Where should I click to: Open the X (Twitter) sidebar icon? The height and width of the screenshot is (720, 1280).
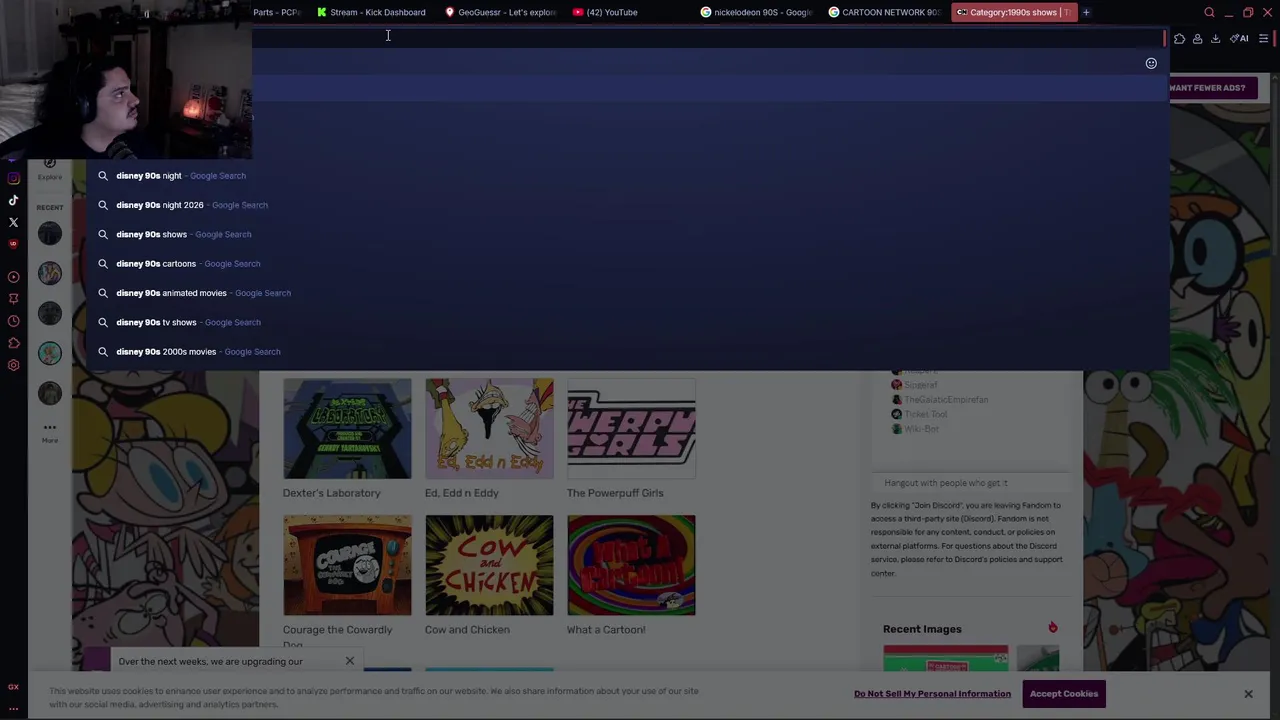click(x=13, y=222)
